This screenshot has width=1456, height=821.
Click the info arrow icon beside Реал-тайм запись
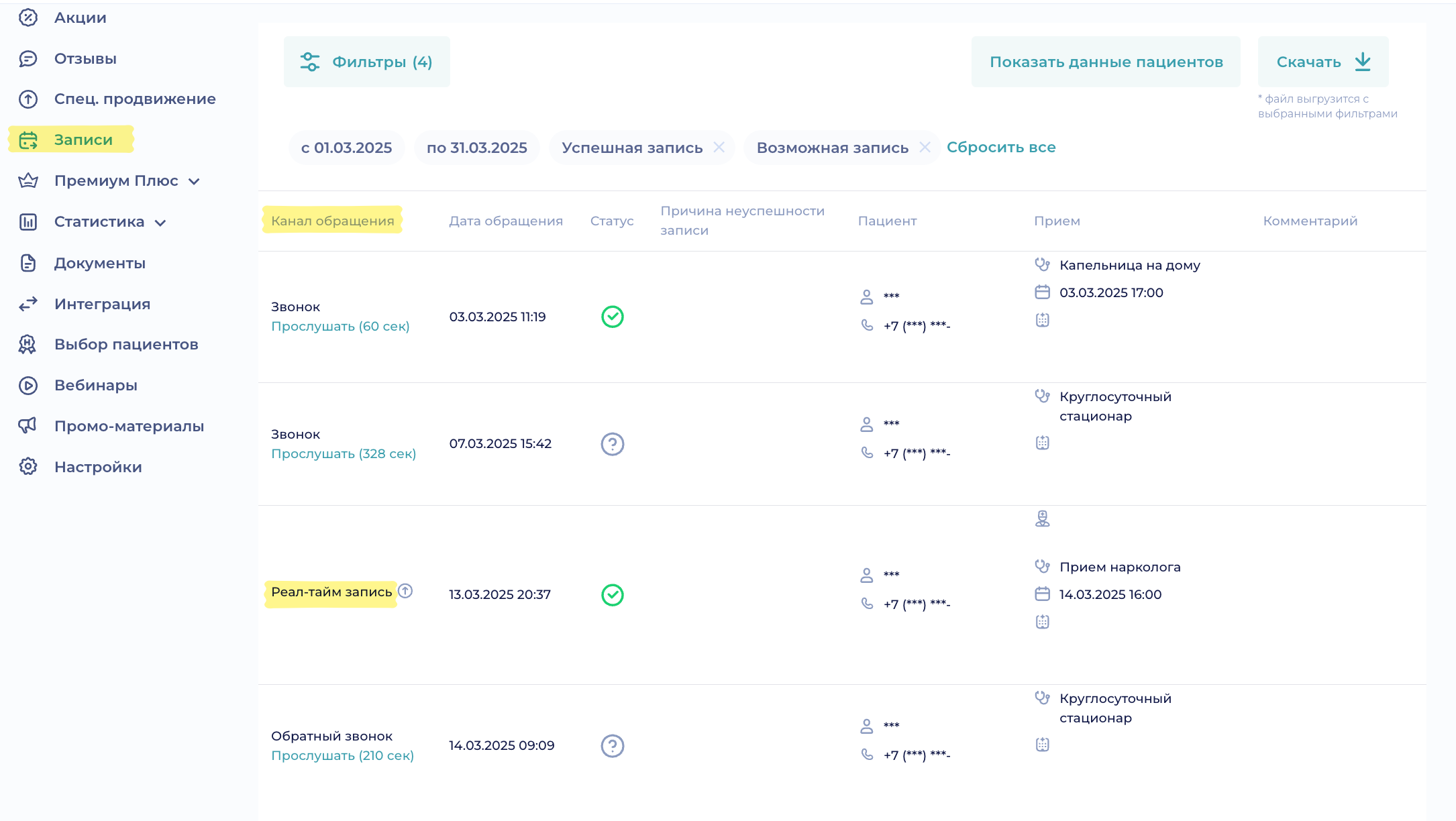(405, 591)
